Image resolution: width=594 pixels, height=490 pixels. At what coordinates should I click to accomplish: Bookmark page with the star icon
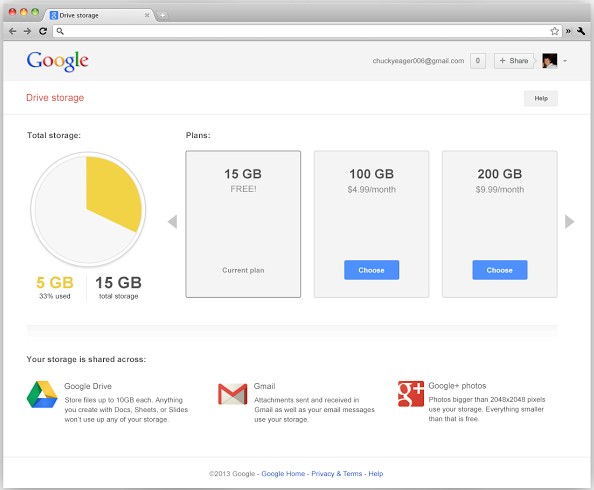554,31
